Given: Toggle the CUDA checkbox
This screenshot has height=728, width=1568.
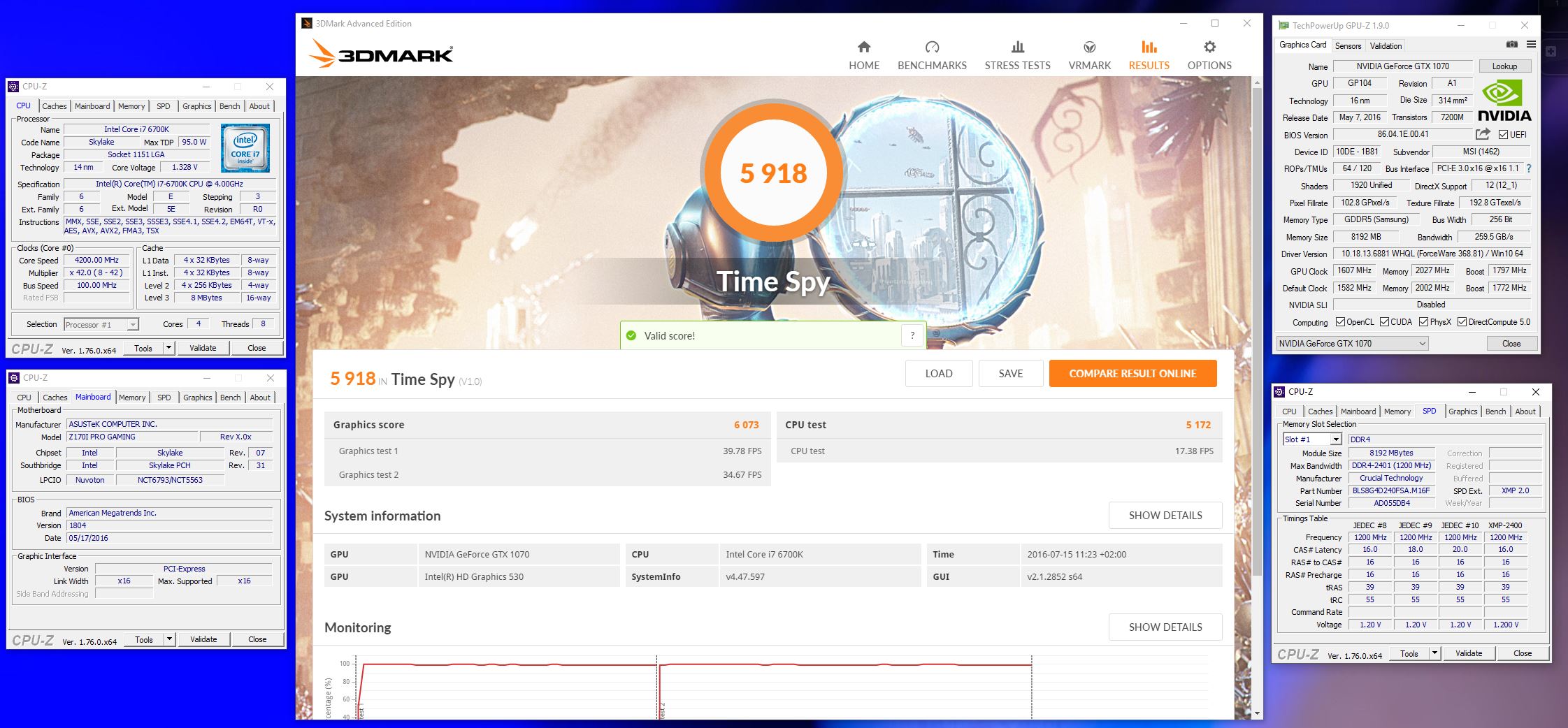Looking at the screenshot, I should click(1384, 322).
